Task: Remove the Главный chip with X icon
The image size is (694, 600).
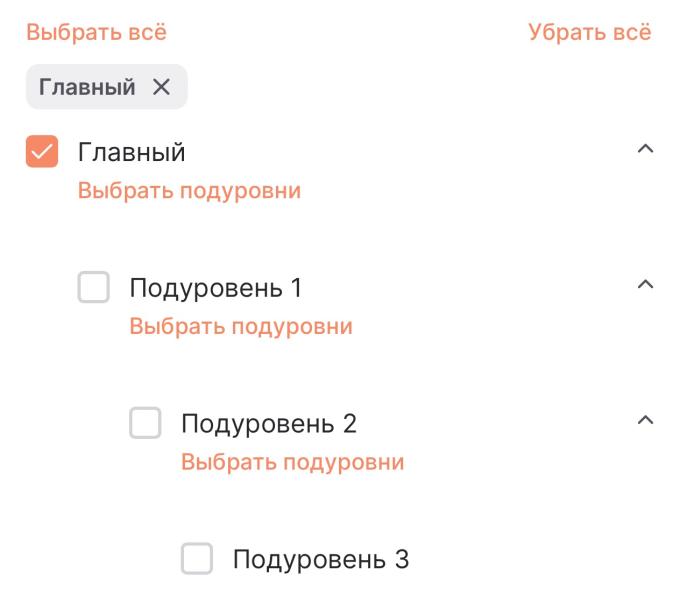Action: [161, 87]
